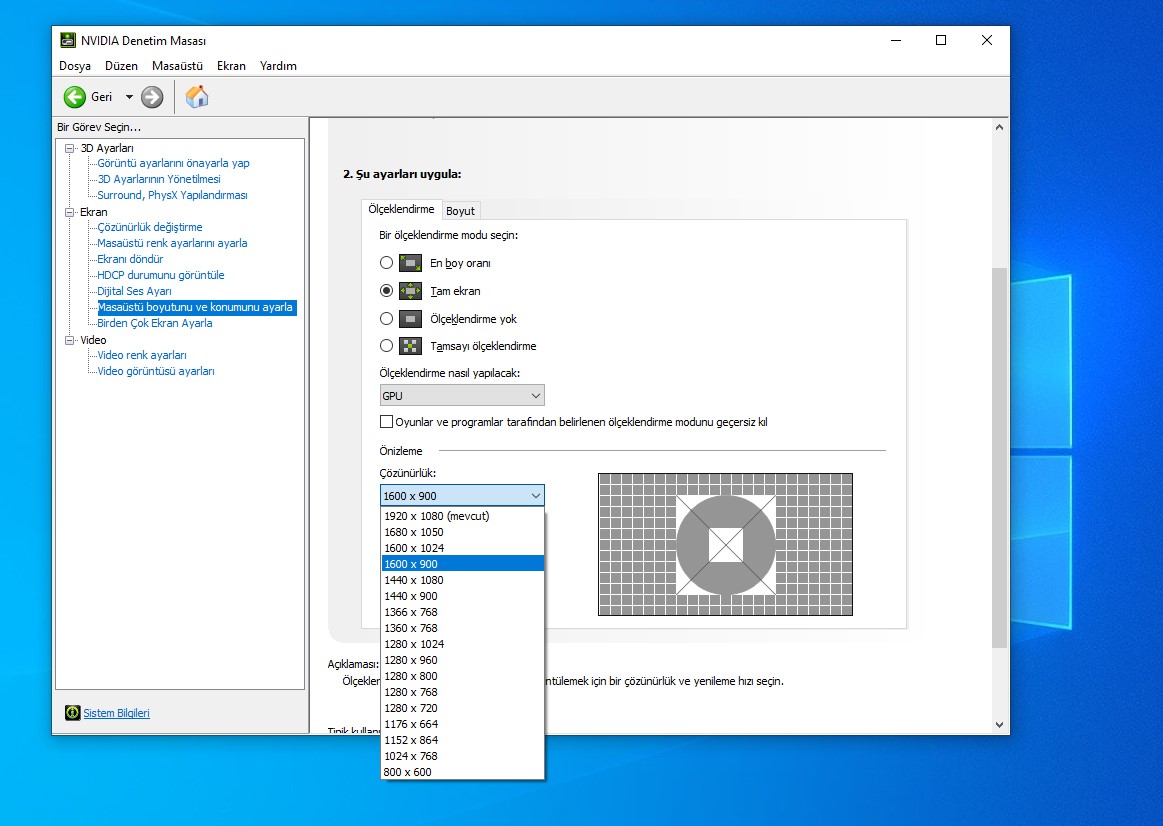1163x826 pixels.
Task: Open Dijital Ses Ayarı
Action: [134, 291]
